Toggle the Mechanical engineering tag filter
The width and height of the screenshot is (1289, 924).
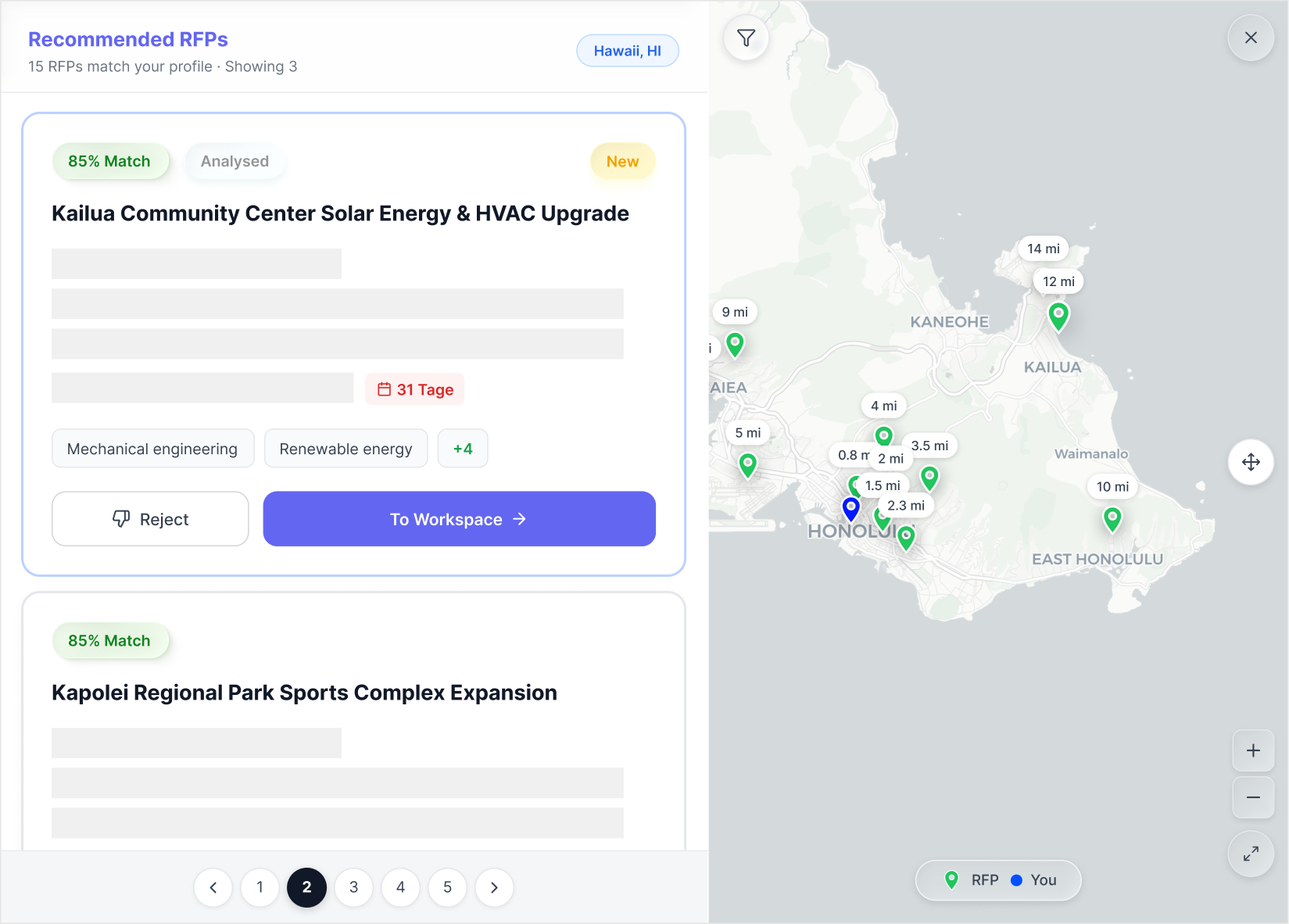[152, 448]
